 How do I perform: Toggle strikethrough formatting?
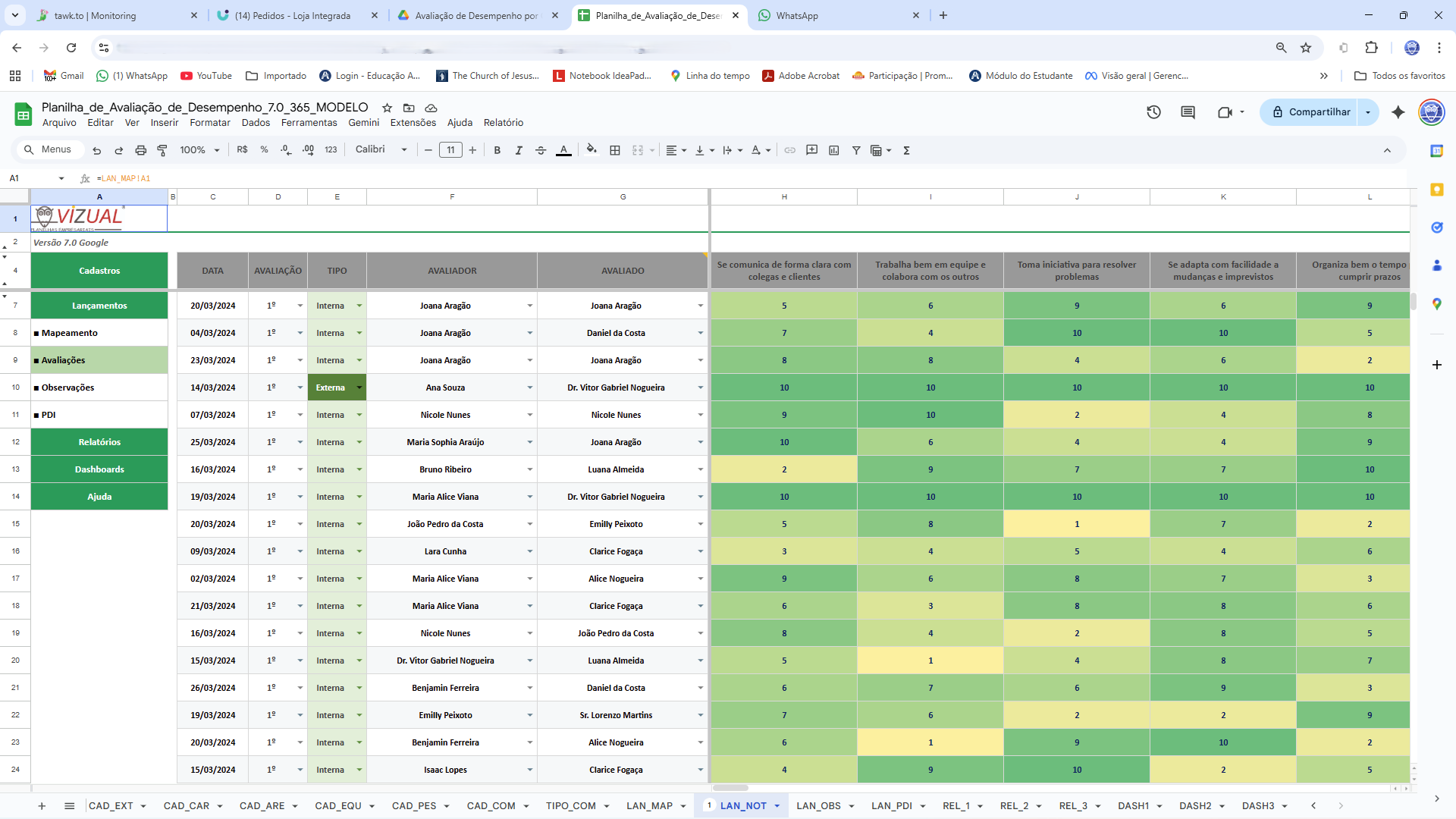(x=541, y=150)
